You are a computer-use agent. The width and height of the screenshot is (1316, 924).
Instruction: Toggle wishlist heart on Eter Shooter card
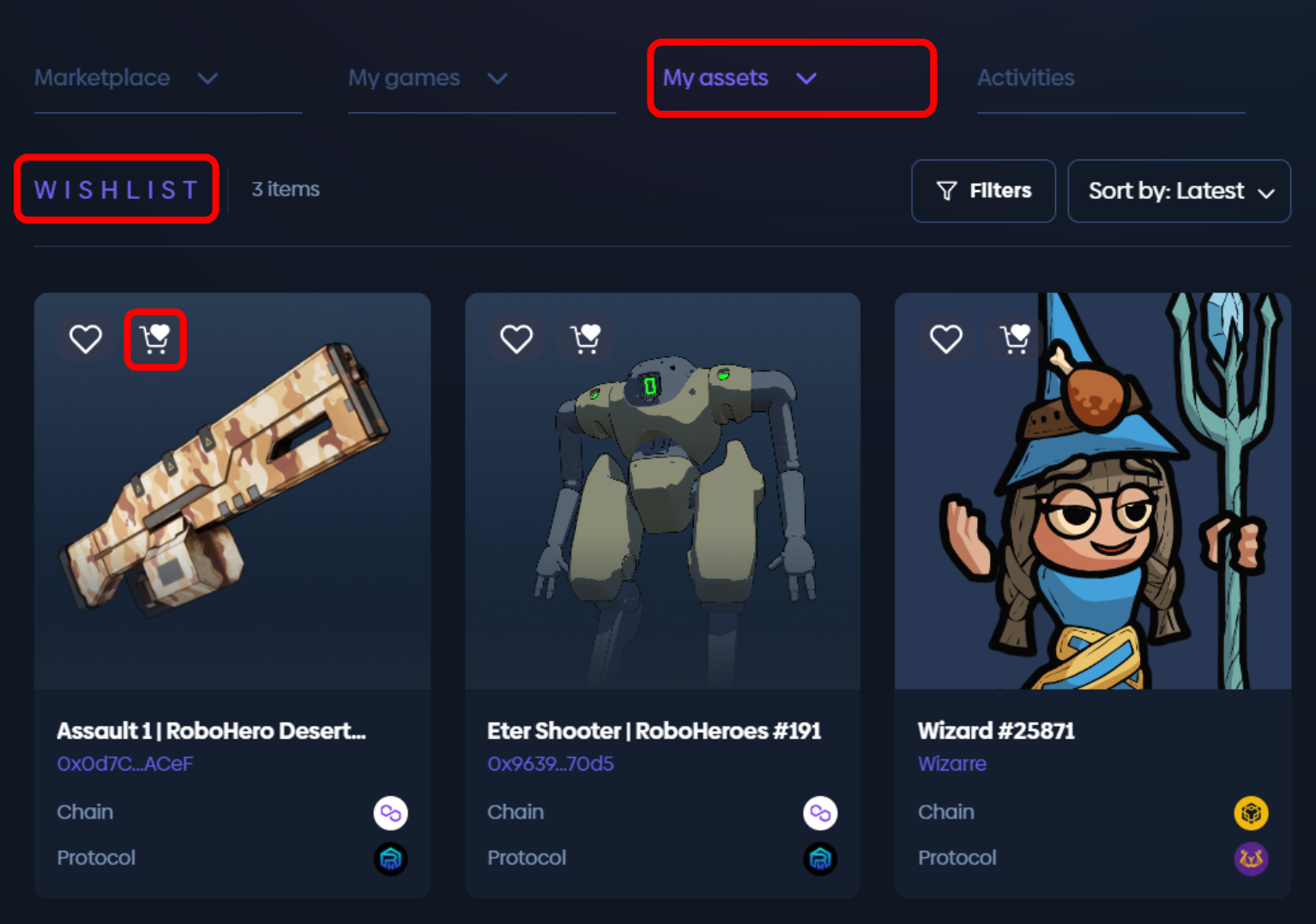pos(516,339)
